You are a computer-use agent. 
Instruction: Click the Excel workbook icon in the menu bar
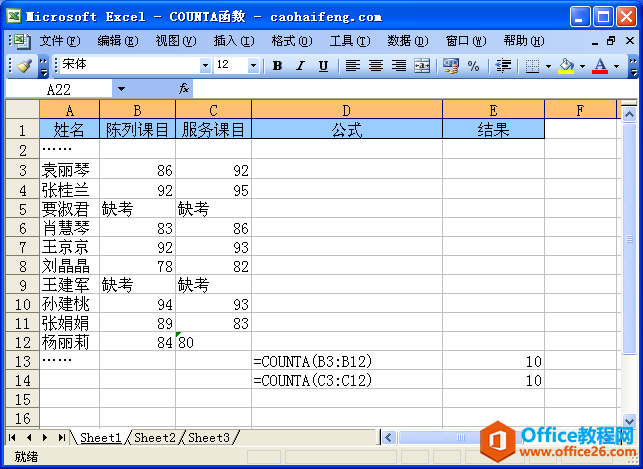click(x=20, y=41)
